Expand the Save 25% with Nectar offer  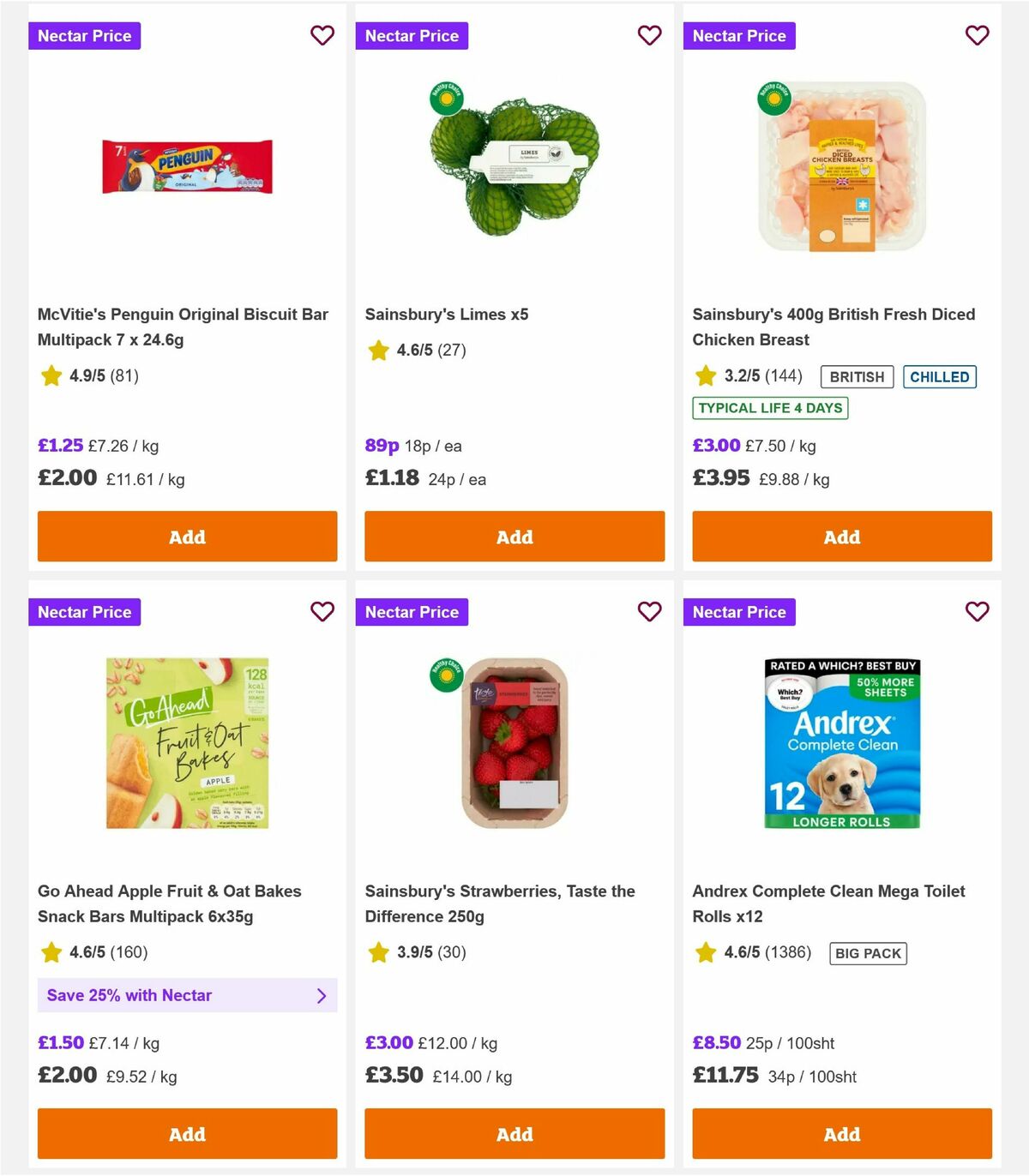pos(187,995)
